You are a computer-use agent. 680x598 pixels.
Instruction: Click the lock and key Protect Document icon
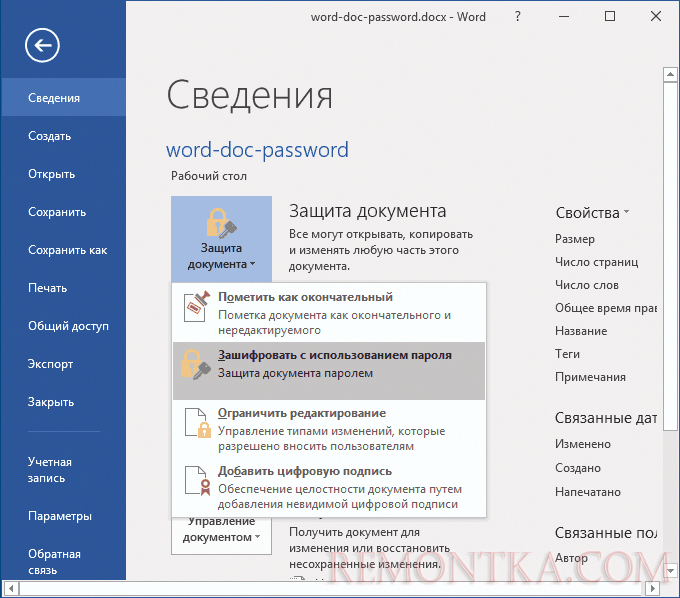pyautogui.click(x=221, y=223)
